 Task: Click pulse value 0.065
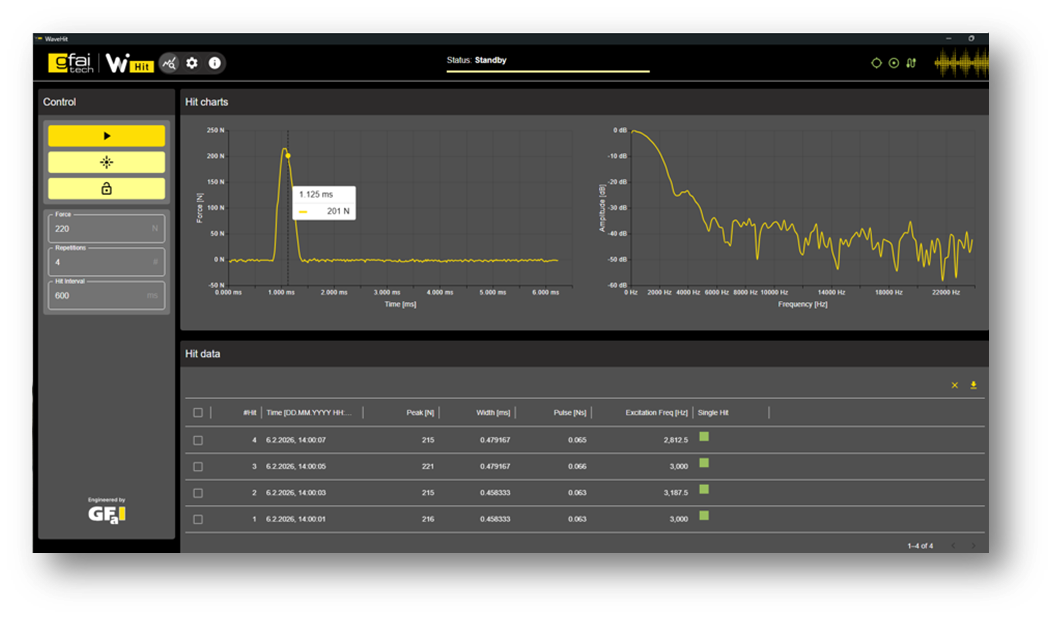tap(577, 440)
